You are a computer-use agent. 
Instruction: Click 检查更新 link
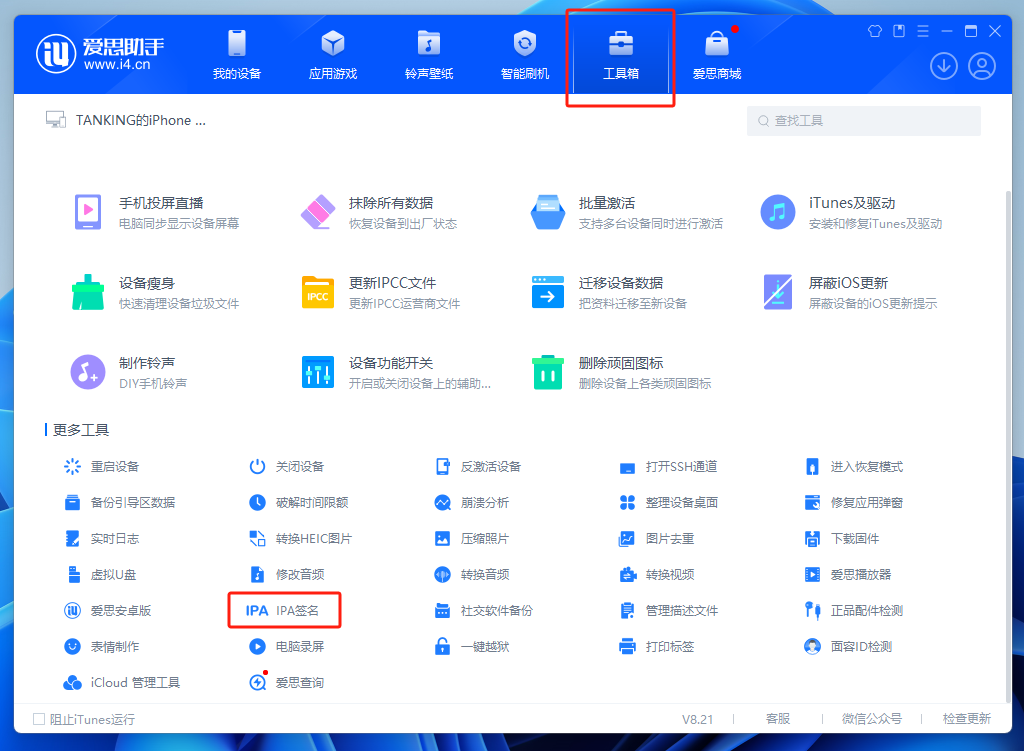(967, 719)
